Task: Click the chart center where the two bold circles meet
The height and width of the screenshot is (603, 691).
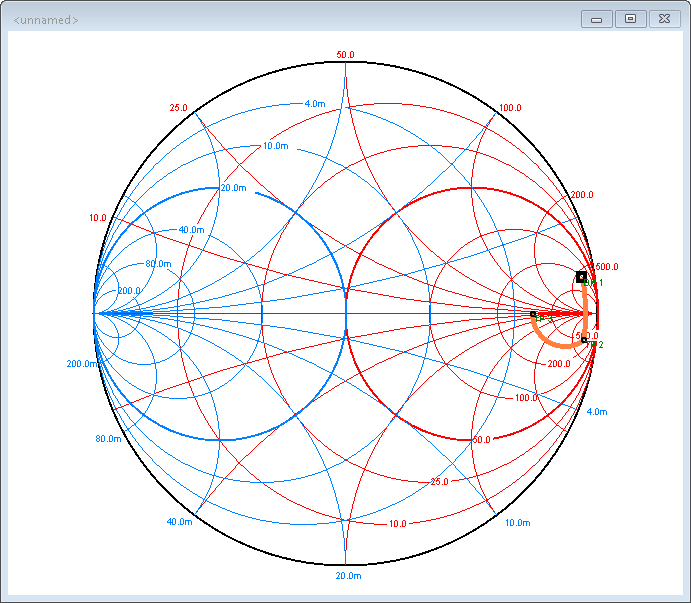Action: 346,314
